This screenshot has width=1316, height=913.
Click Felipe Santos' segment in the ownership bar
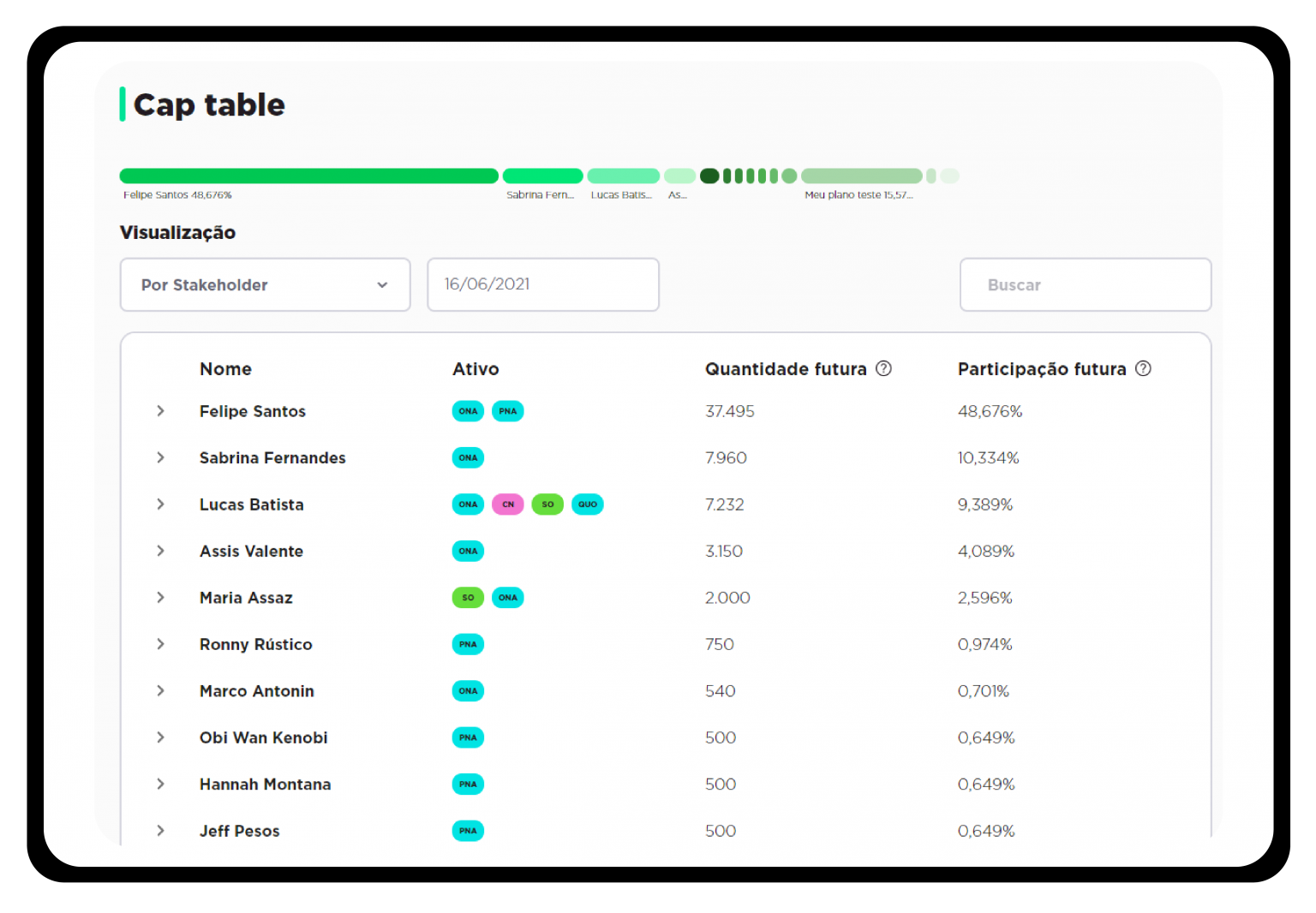[308, 175]
